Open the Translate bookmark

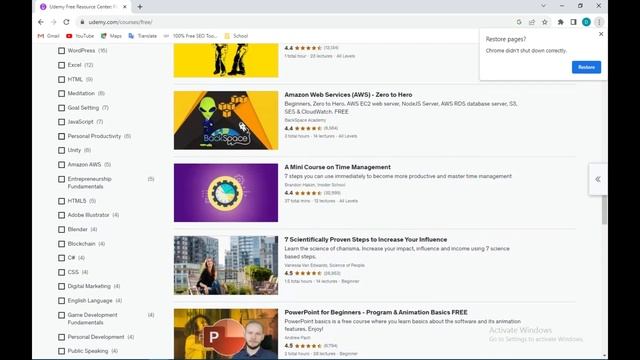[142, 36]
